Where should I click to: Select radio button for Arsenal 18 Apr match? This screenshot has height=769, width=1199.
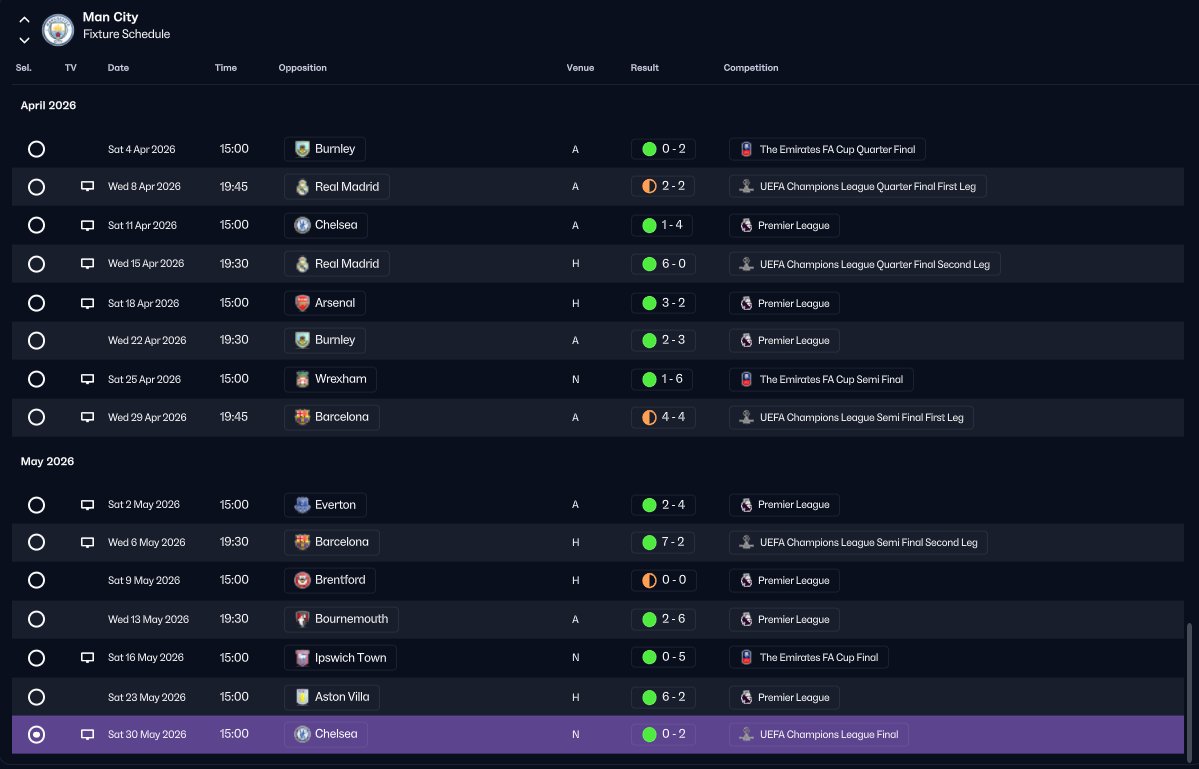click(36, 303)
